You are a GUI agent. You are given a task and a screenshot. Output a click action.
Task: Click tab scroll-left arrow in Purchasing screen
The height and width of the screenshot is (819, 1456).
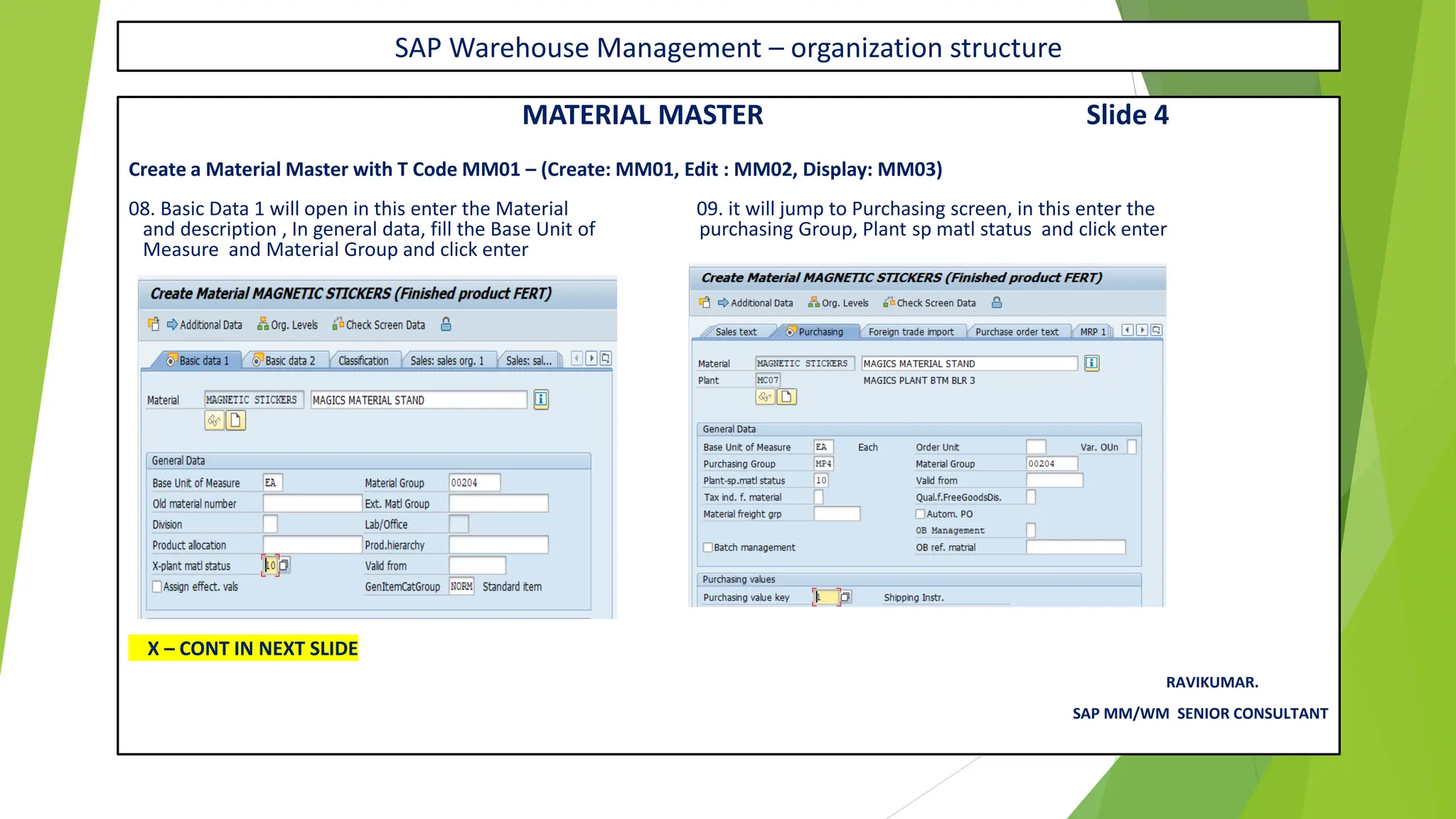tap(1128, 330)
